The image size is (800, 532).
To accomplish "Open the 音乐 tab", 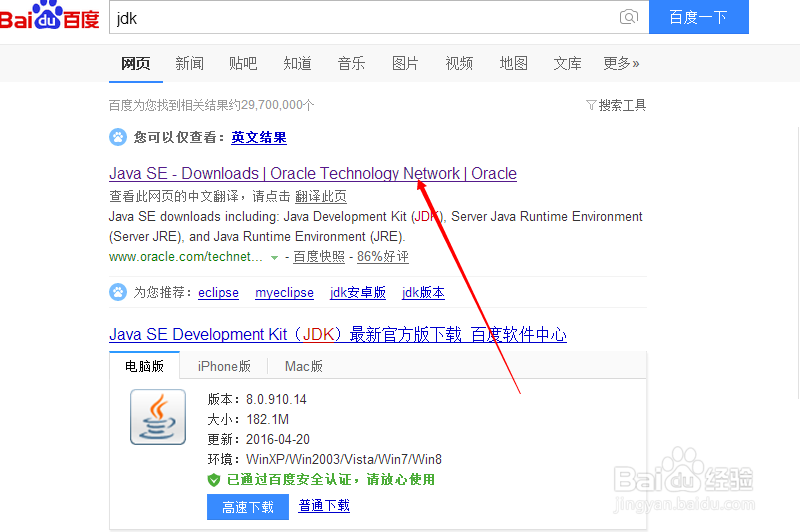I will 352,63.
